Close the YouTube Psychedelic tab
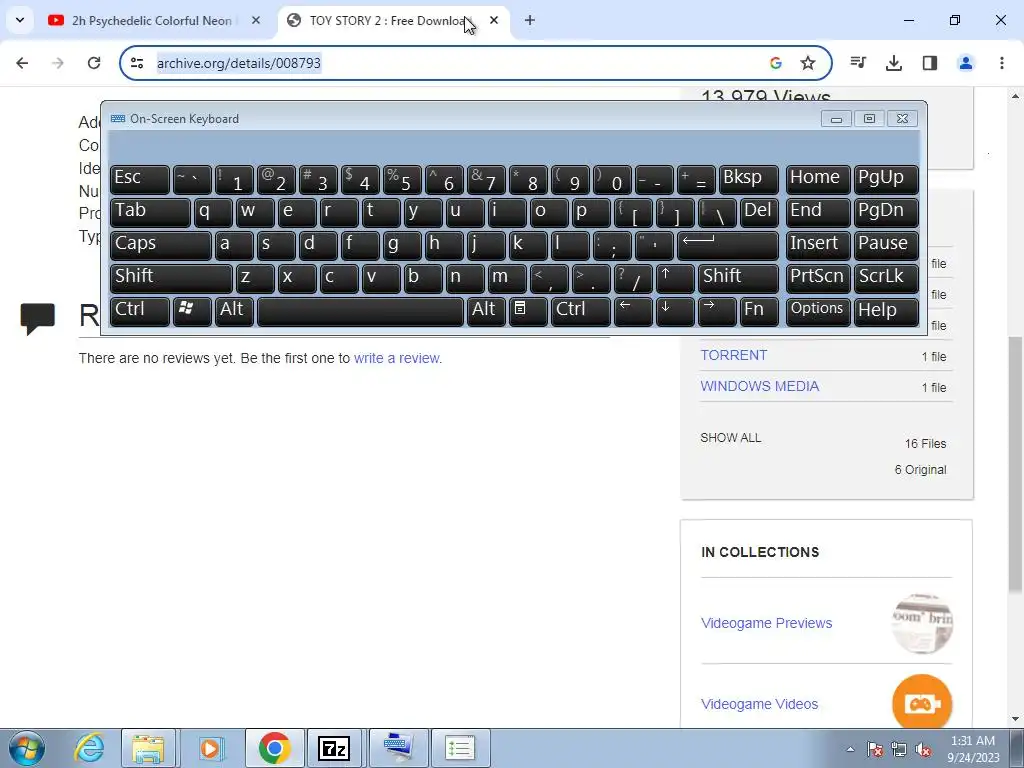The width and height of the screenshot is (1024, 768). 256,20
